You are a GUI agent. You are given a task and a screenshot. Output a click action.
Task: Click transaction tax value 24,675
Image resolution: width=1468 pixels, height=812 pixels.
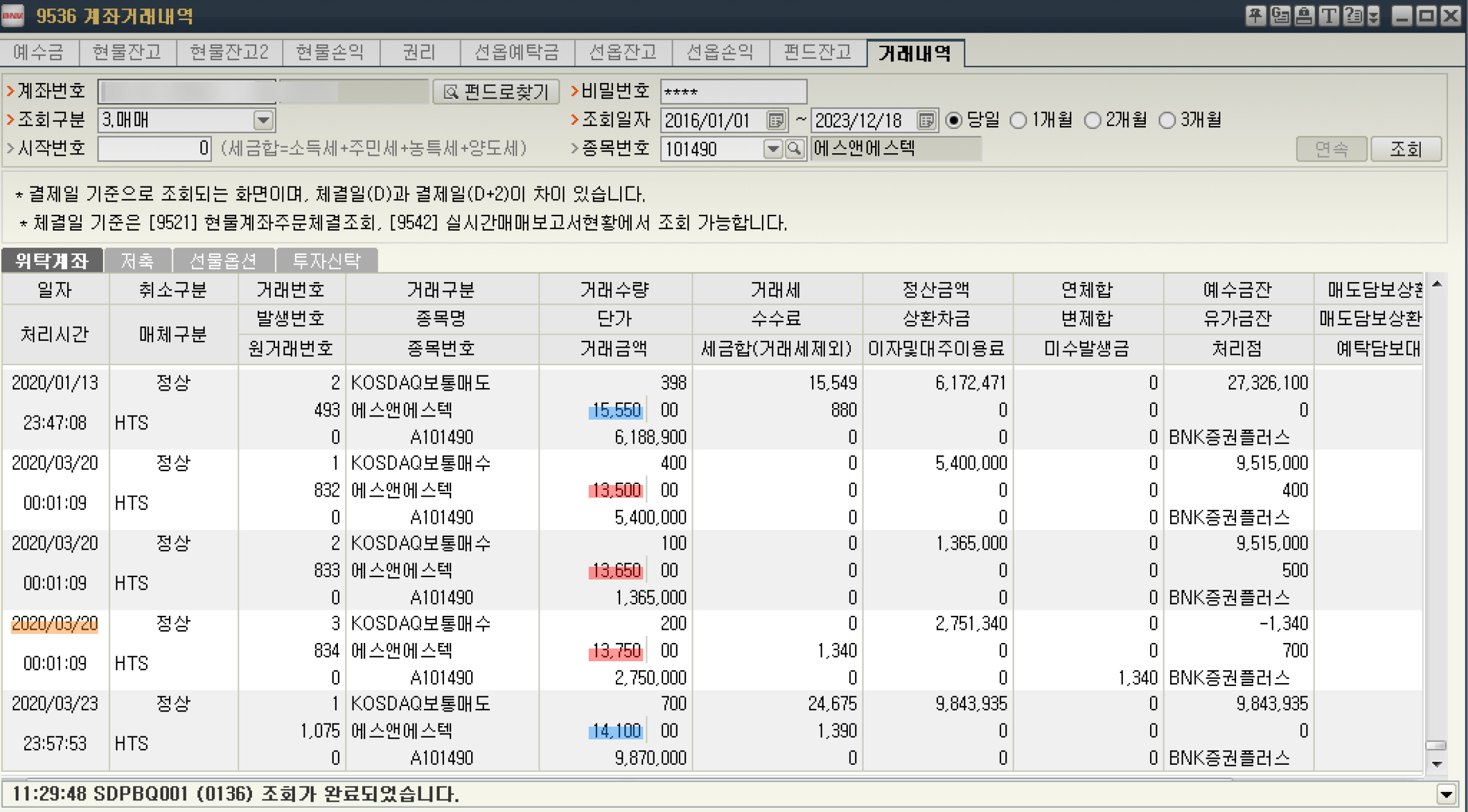832,704
